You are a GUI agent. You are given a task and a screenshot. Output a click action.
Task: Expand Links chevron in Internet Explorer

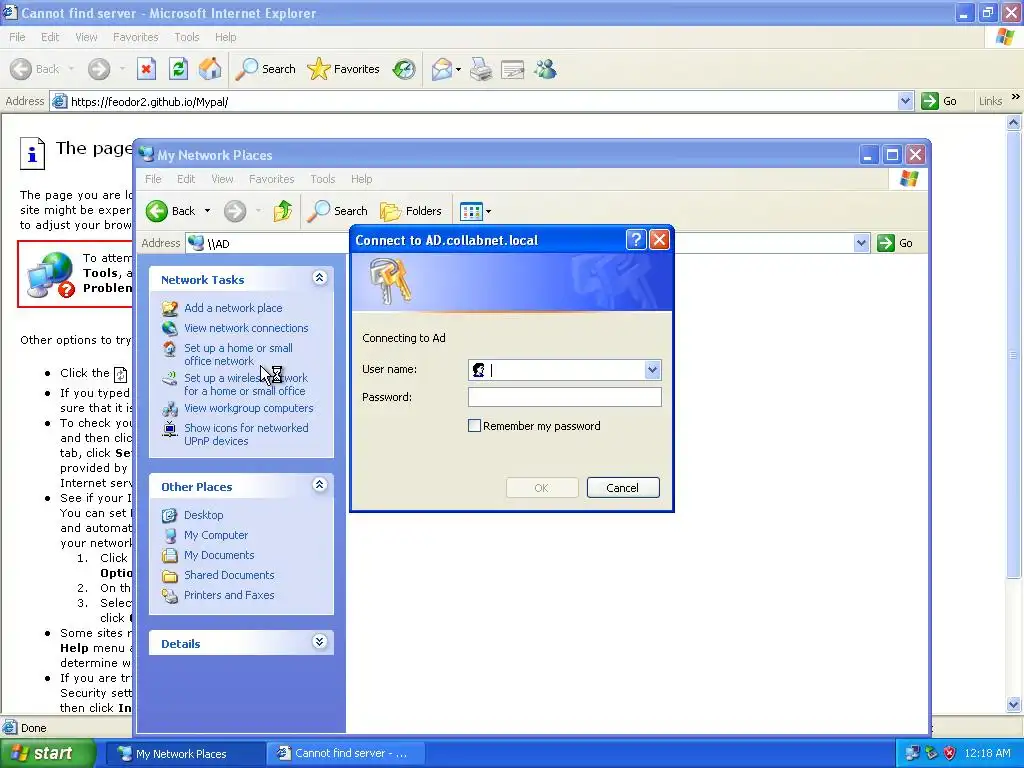(x=1016, y=97)
